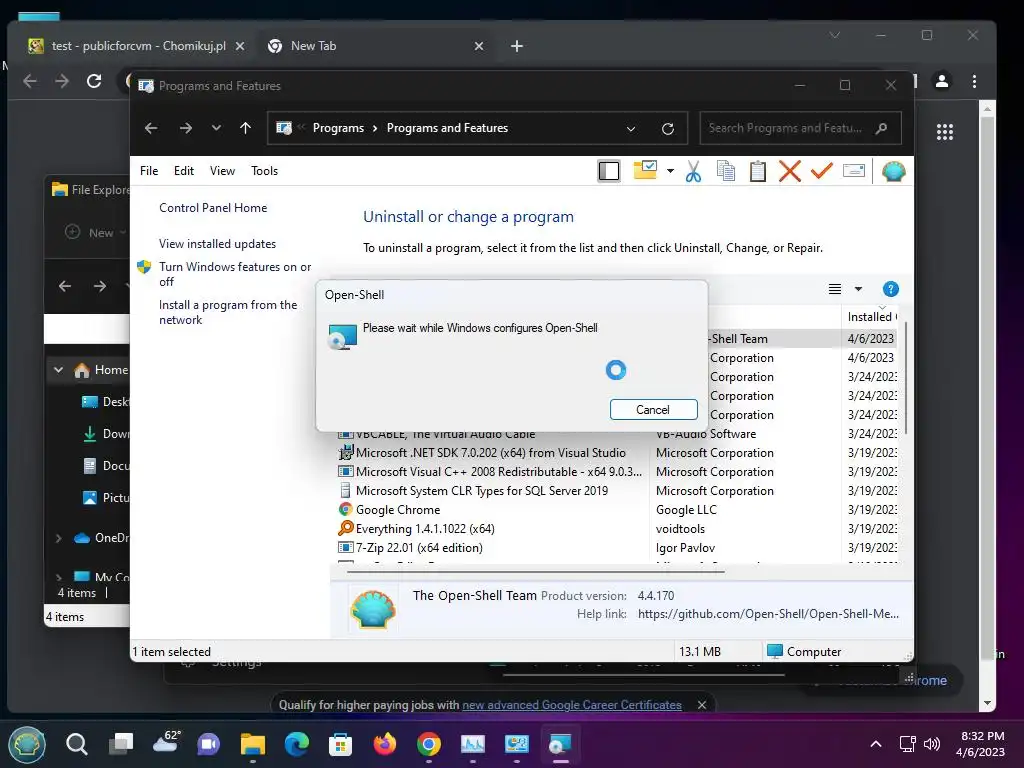
Task: Click the Open-Shell GitHub help link
Action: click(x=768, y=614)
